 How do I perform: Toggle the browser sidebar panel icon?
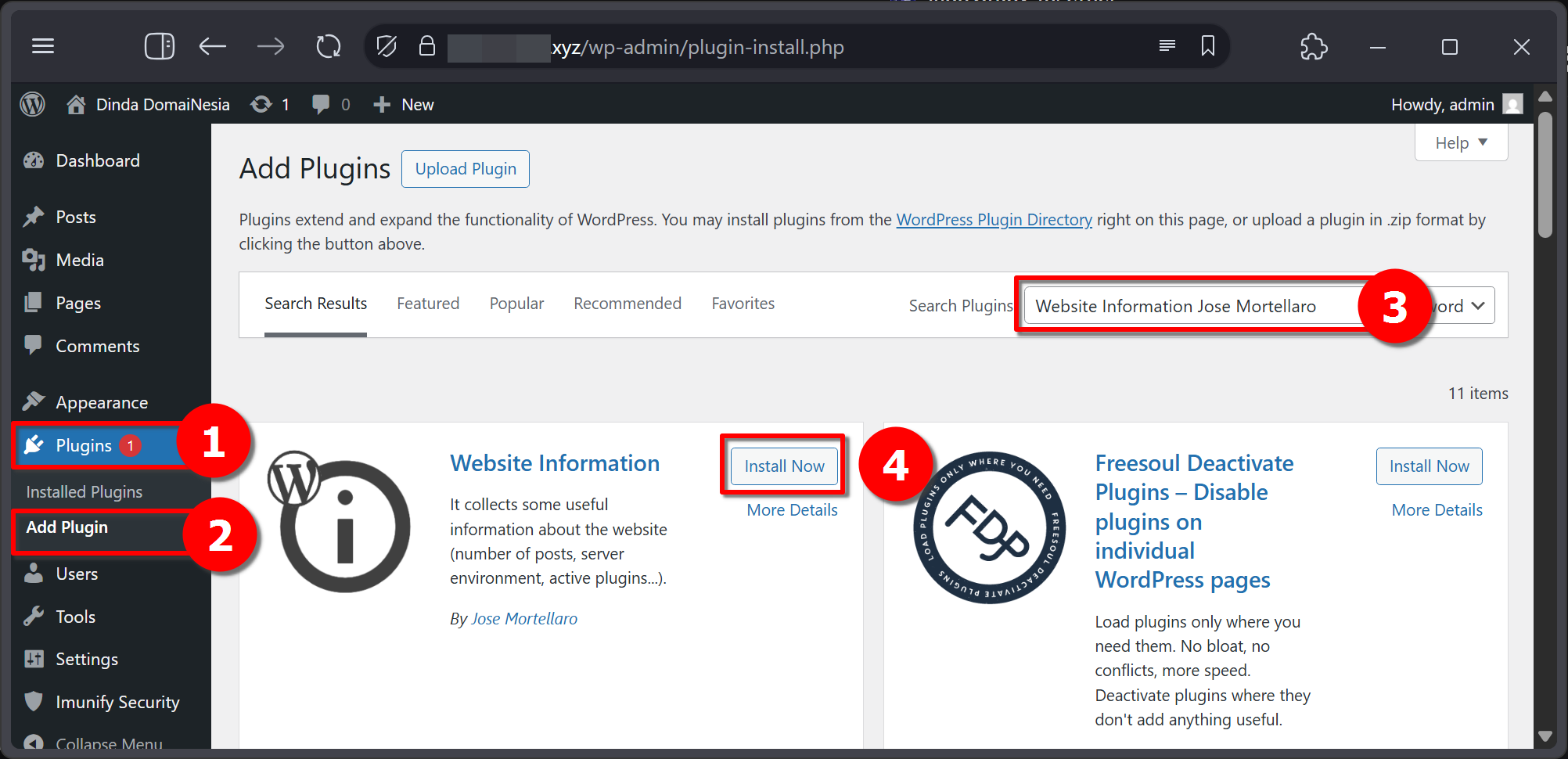pyautogui.click(x=160, y=46)
